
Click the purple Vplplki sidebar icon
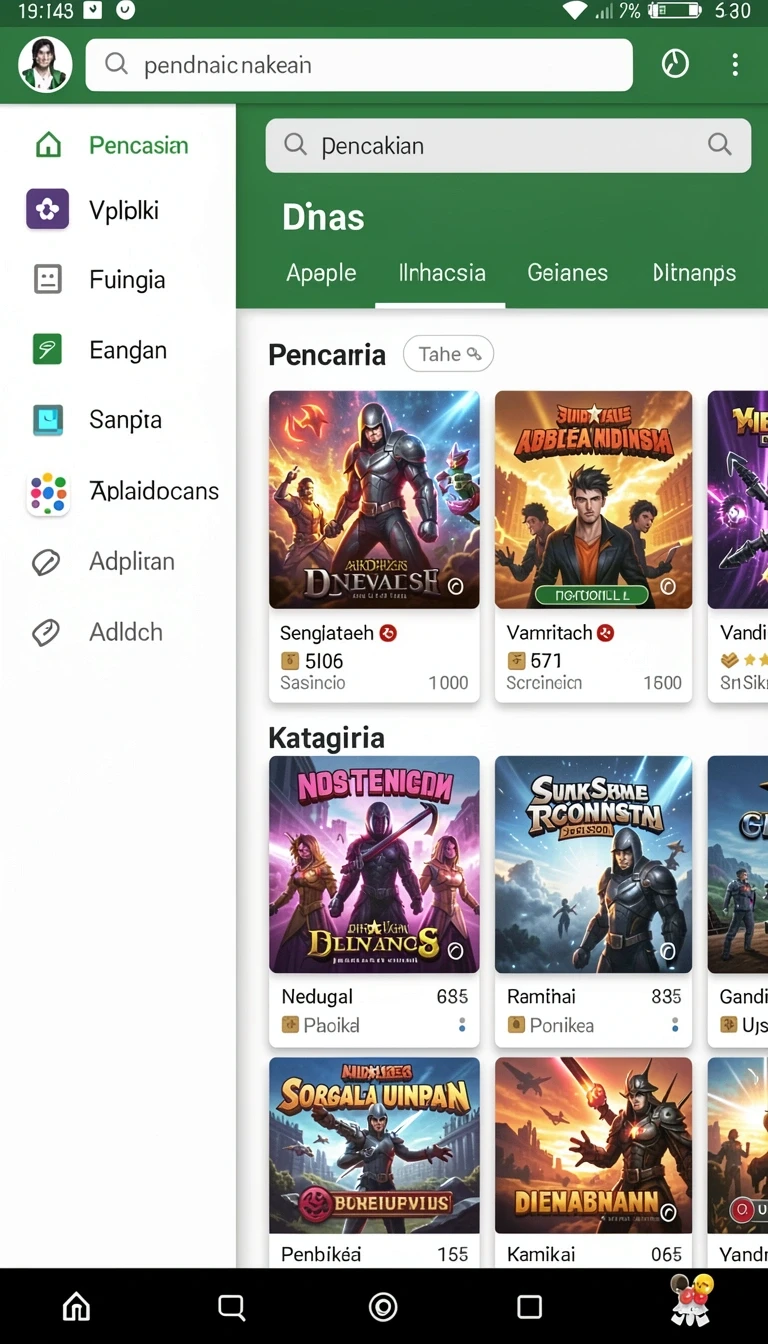[47, 210]
